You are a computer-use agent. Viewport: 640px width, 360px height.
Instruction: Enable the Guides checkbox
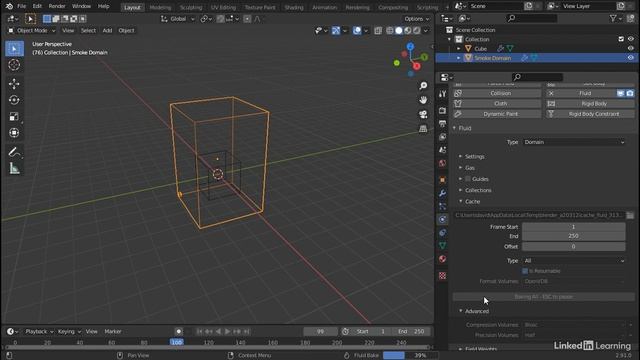click(x=468, y=179)
